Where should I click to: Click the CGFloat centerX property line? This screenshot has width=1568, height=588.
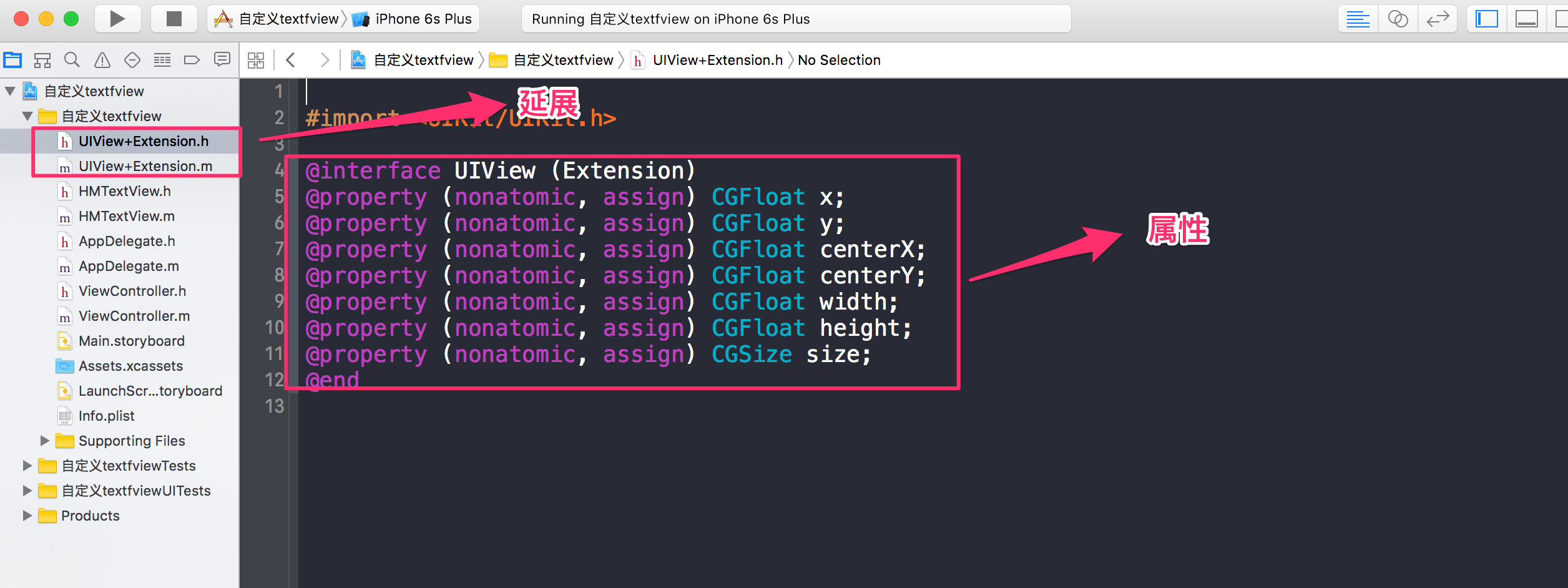pyautogui.click(x=615, y=249)
